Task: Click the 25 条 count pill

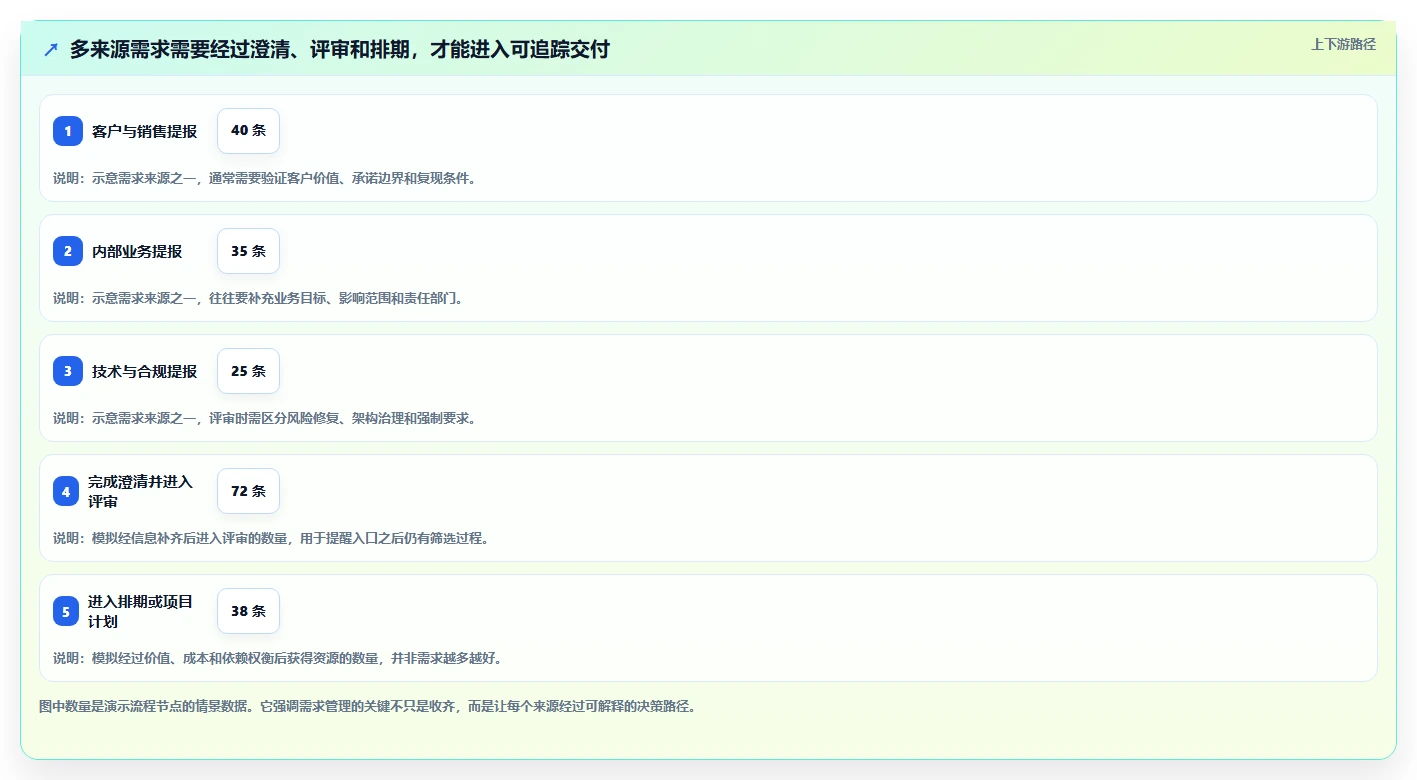Action: (248, 371)
